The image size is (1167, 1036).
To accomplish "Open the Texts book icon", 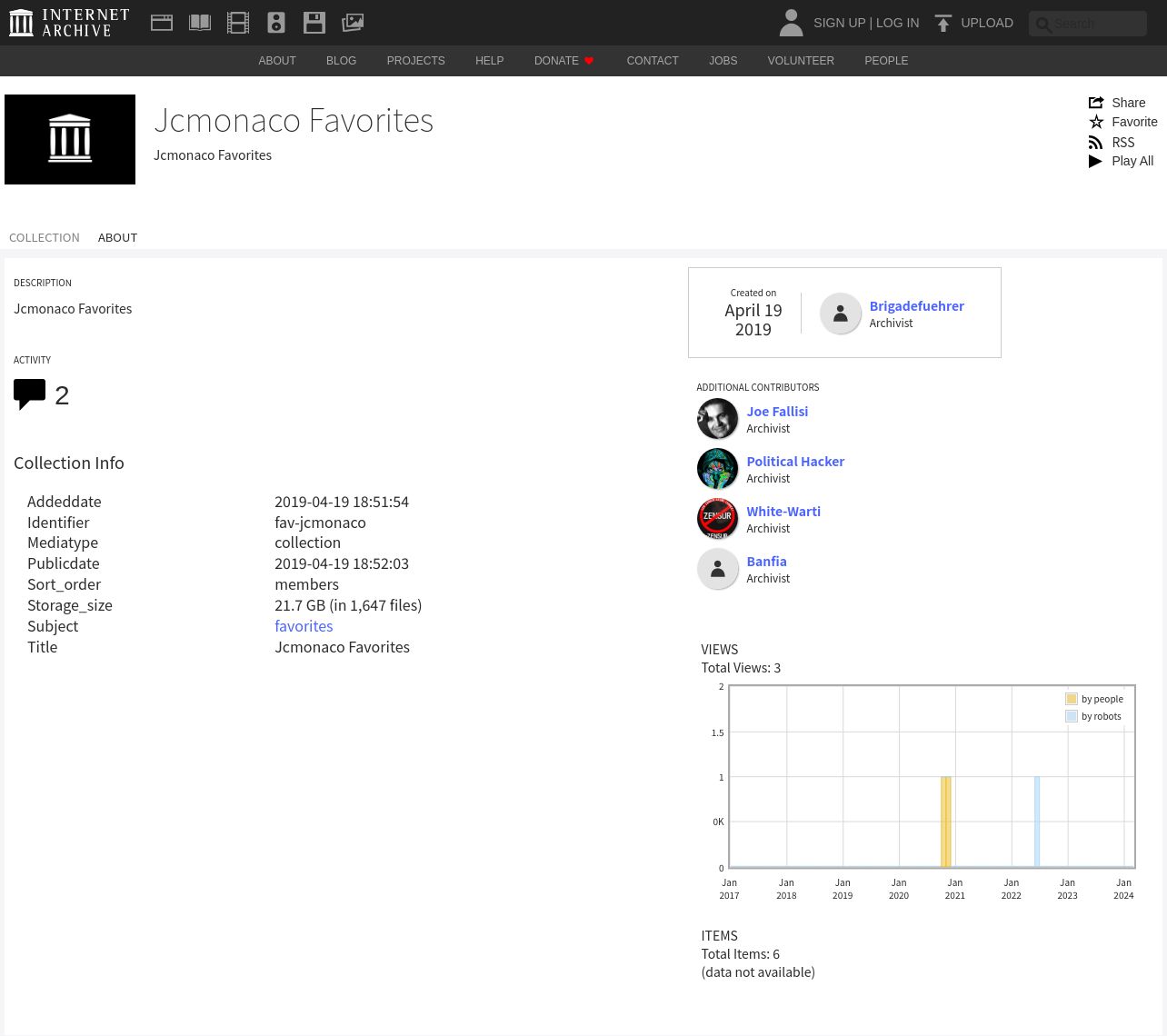I will (x=200, y=23).
